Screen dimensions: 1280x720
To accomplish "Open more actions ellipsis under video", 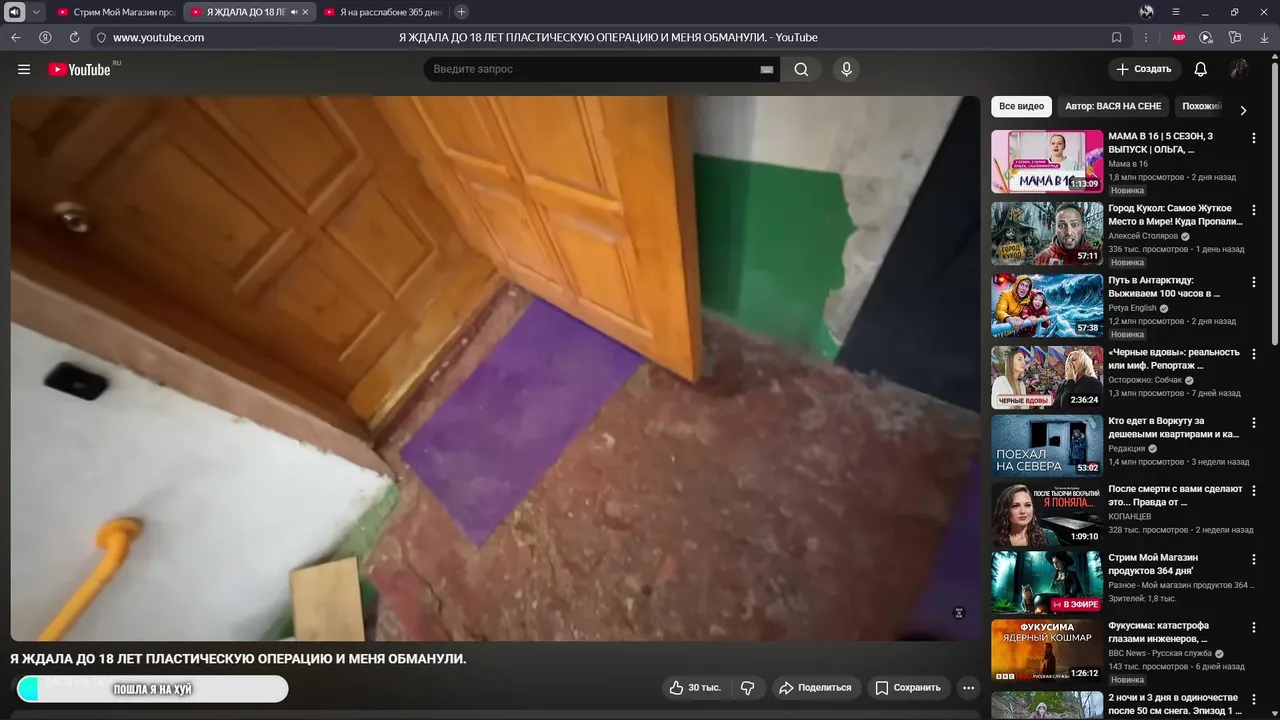I will [x=968, y=687].
